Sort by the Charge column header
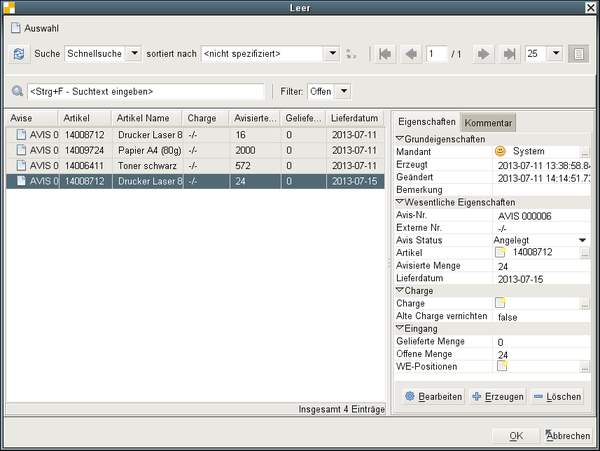The width and height of the screenshot is (600, 451). click(x=205, y=118)
